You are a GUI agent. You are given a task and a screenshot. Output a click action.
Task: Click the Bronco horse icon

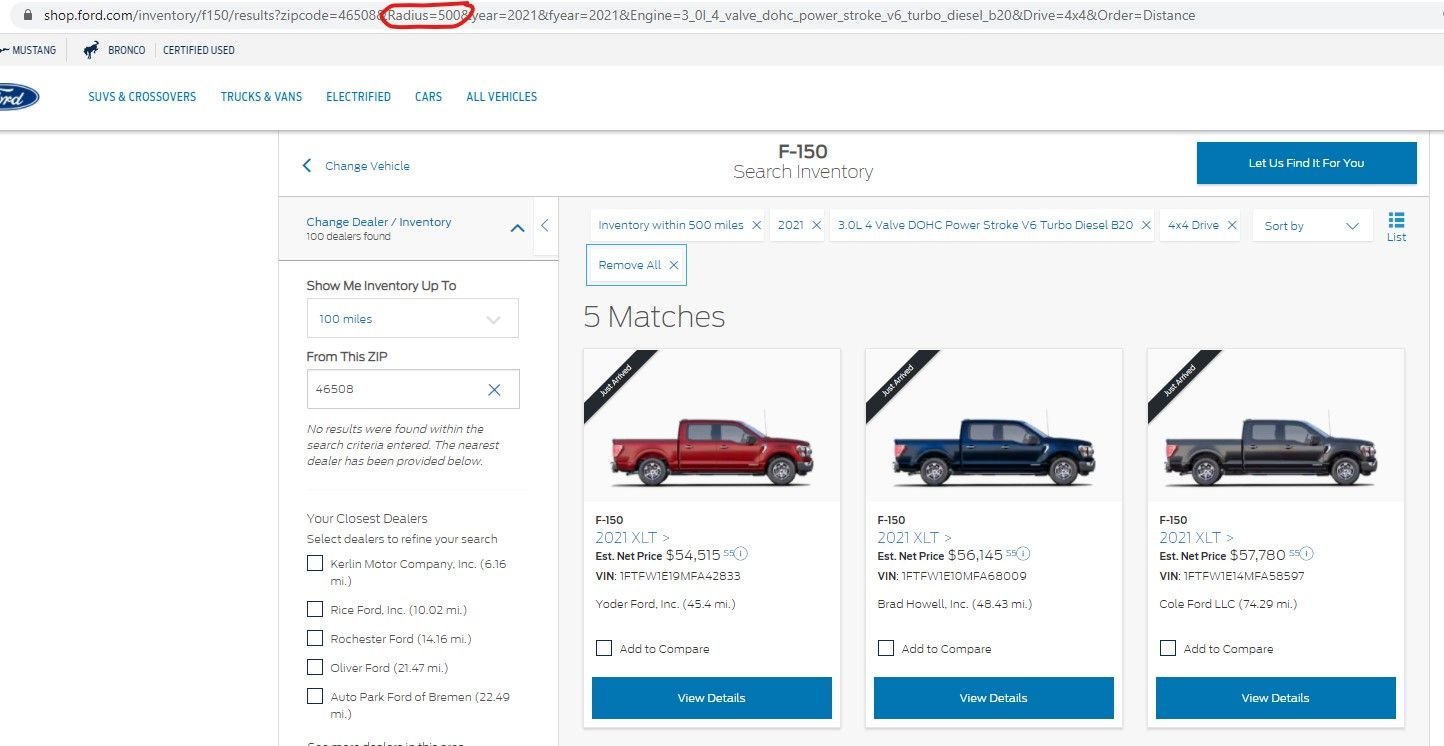click(91, 50)
